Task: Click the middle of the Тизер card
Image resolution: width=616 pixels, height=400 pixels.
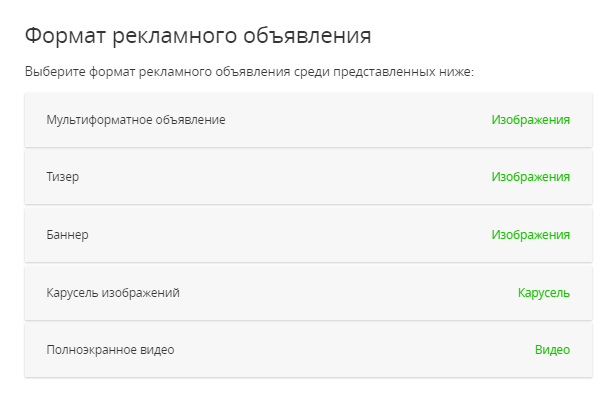Action: (x=308, y=177)
